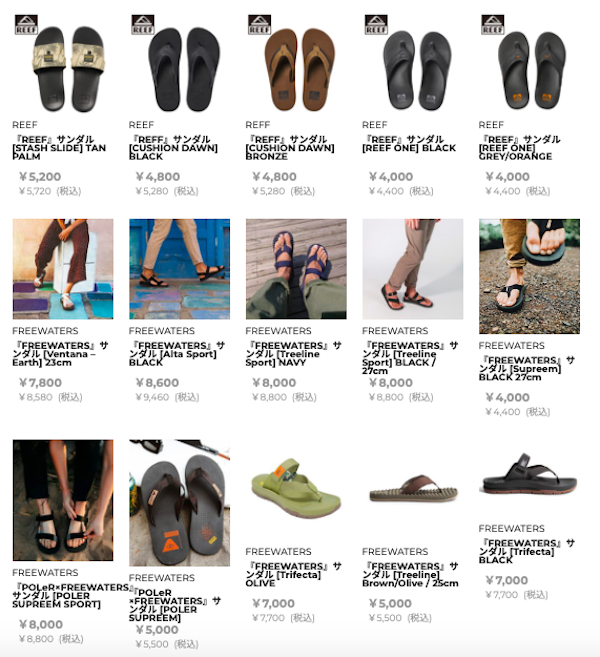Select the Trifecta Black sandal image

pos(529,478)
